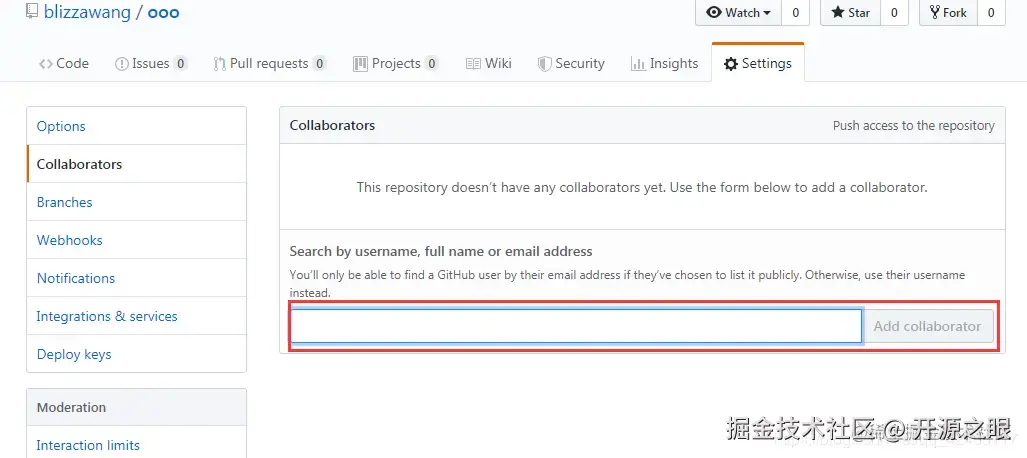Click the book icon on Wiki tab

[473, 64]
